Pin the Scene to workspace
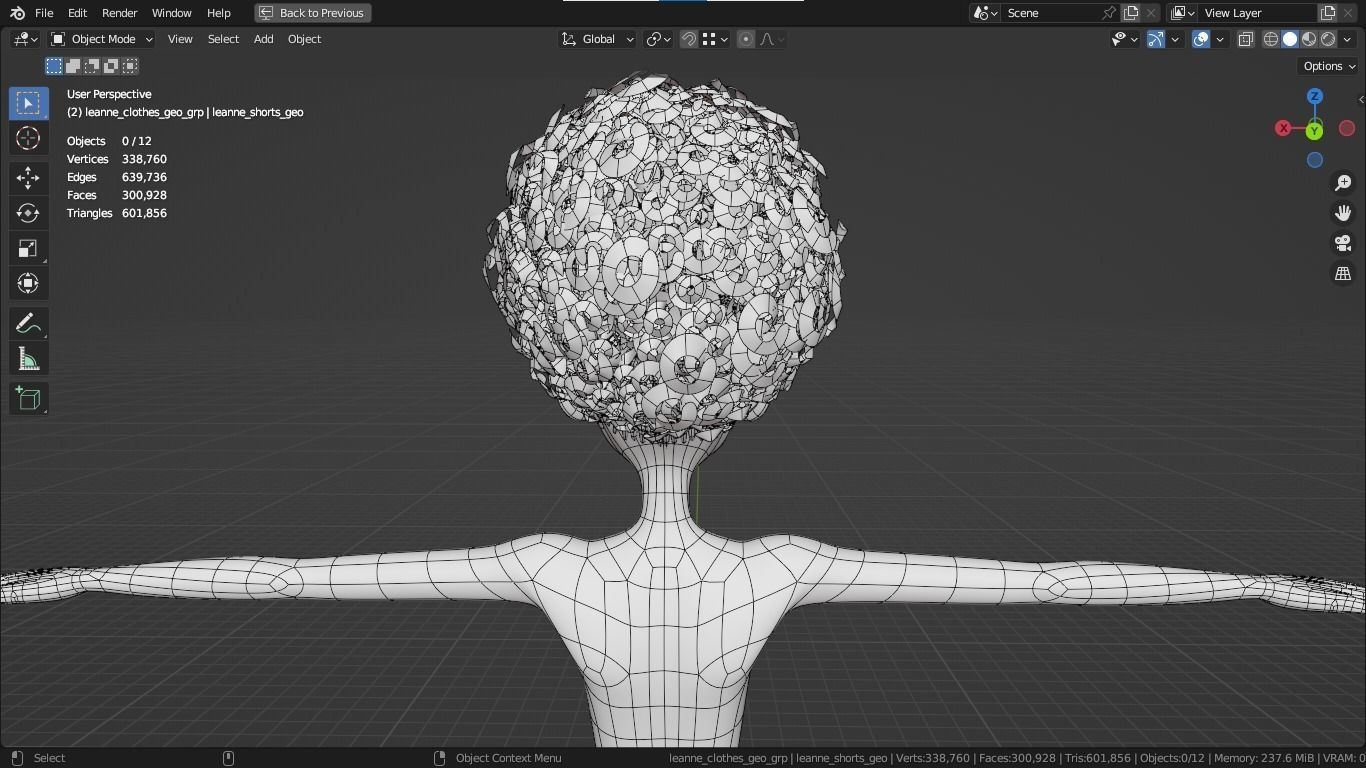Image resolution: width=1366 pixels, height=768 pixels. (x=1109, y=13)
